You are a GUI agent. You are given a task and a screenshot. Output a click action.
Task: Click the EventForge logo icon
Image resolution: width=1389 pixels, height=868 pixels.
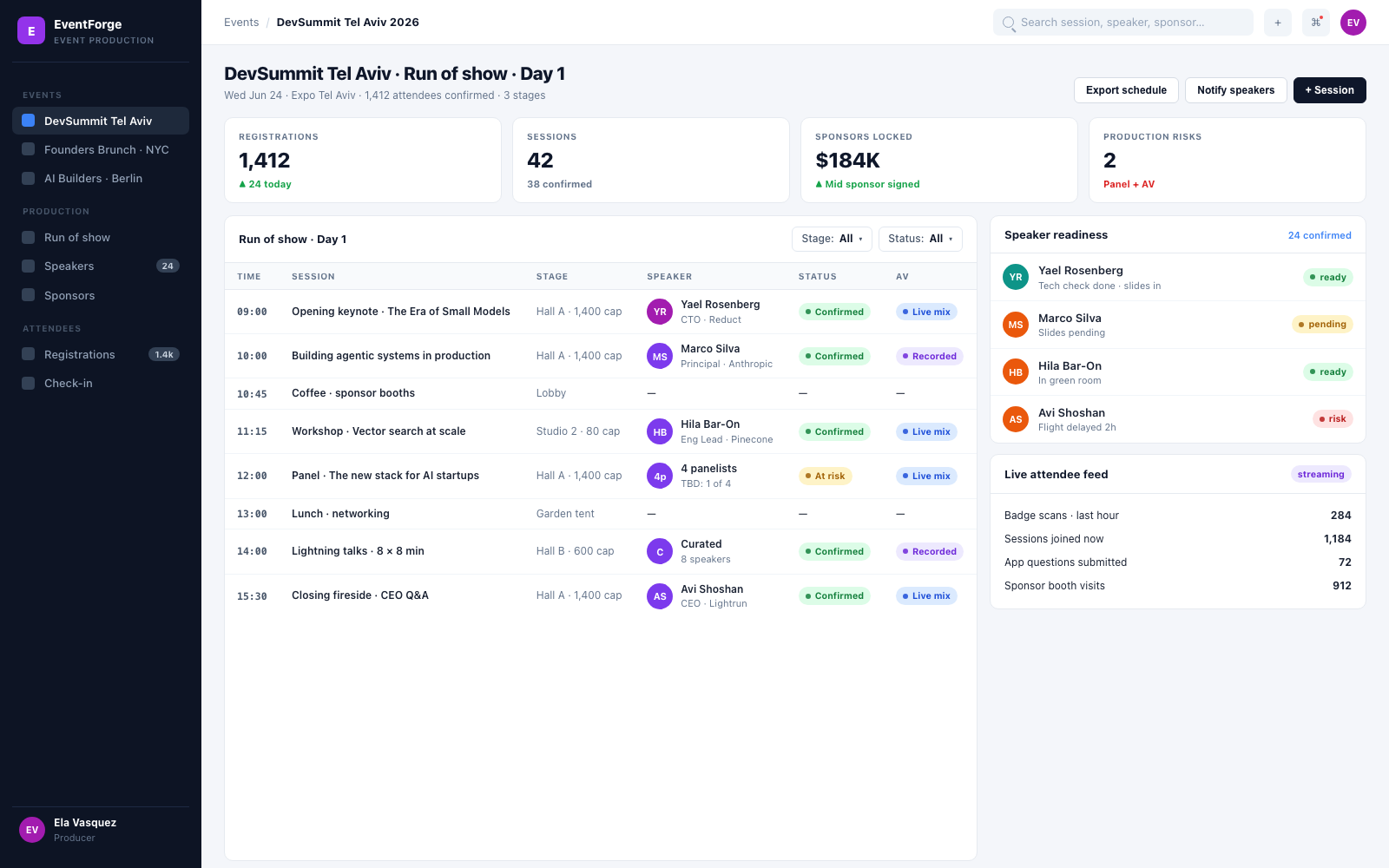pyautogui.click(x=31, y=30)
